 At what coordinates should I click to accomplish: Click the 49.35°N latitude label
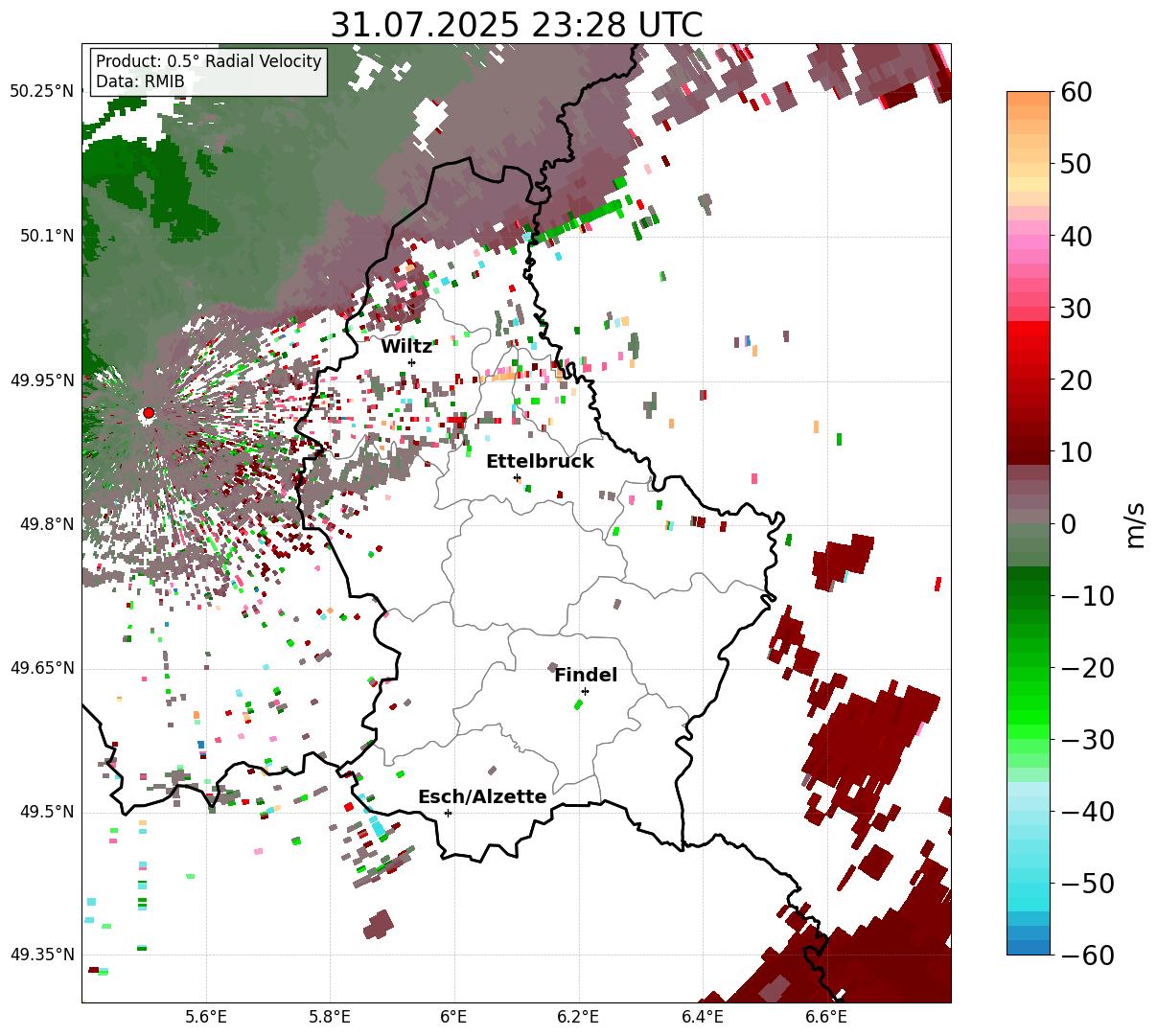tap(42, 955)
